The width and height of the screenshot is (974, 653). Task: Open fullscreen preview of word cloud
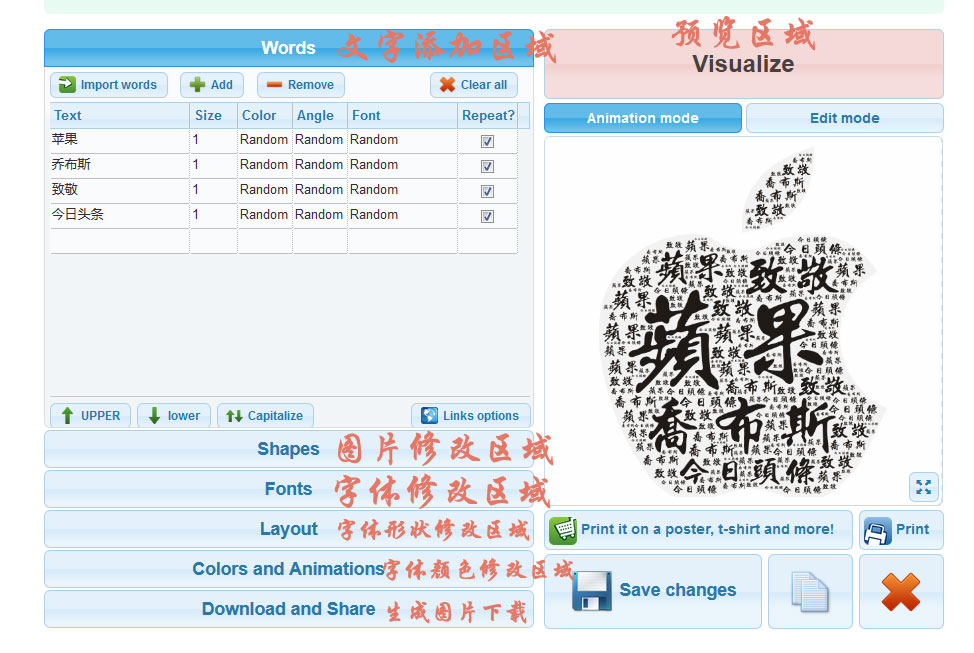924,487
